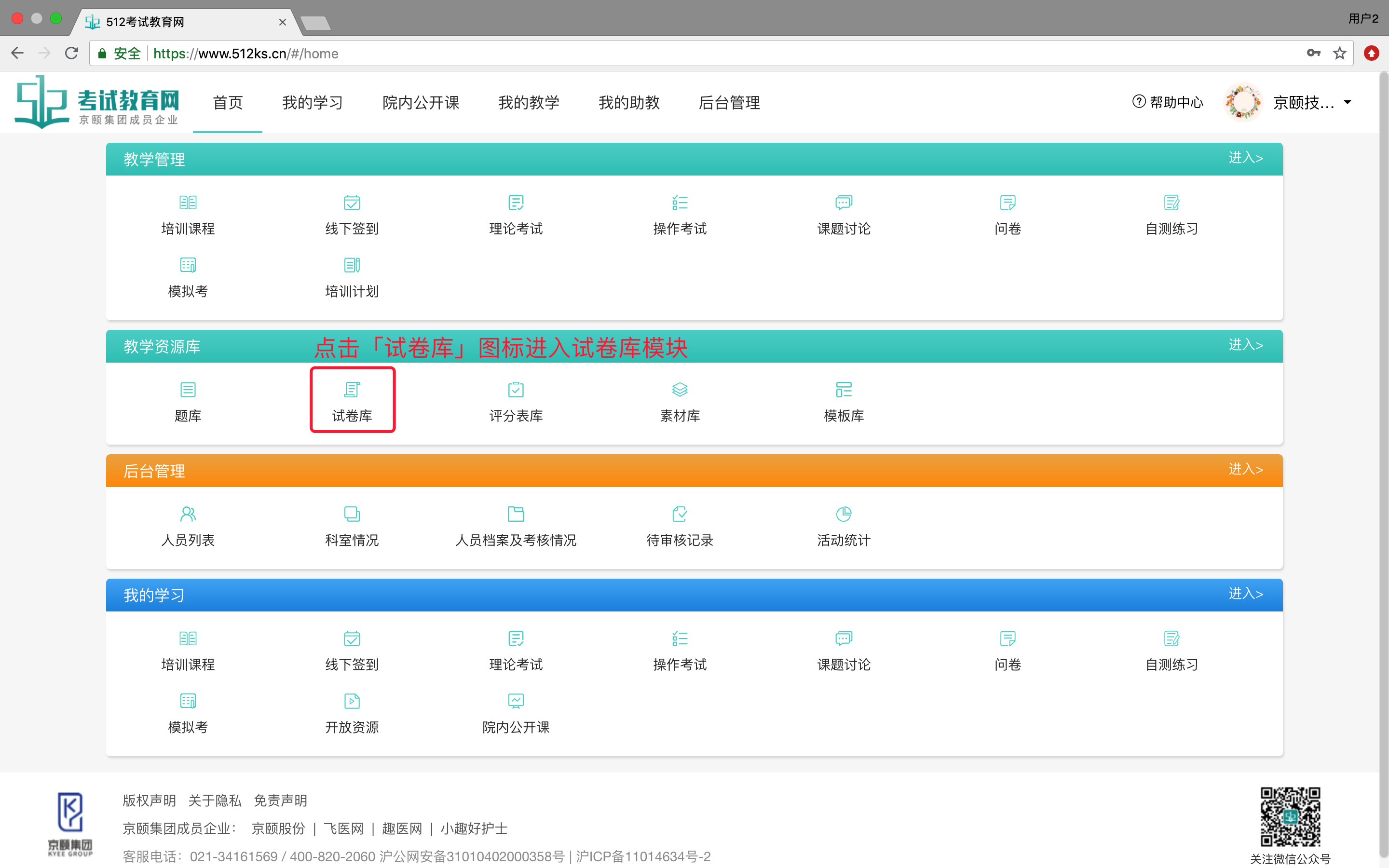The width and height of the screenshot is (1389, 868).
Task: Click 开放资源 icon in 我的学习
Action: click(x=352, y=712)
